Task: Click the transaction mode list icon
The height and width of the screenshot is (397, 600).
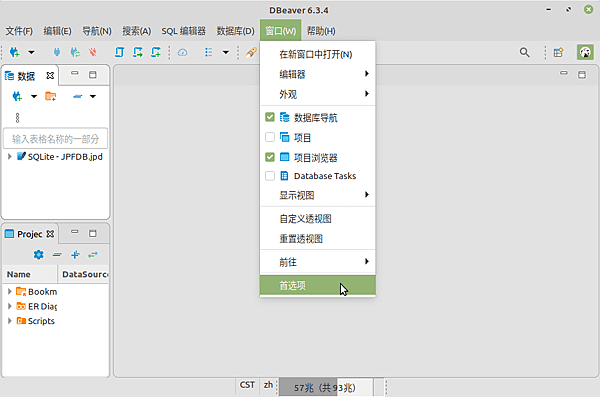Action: coord(209,52)
